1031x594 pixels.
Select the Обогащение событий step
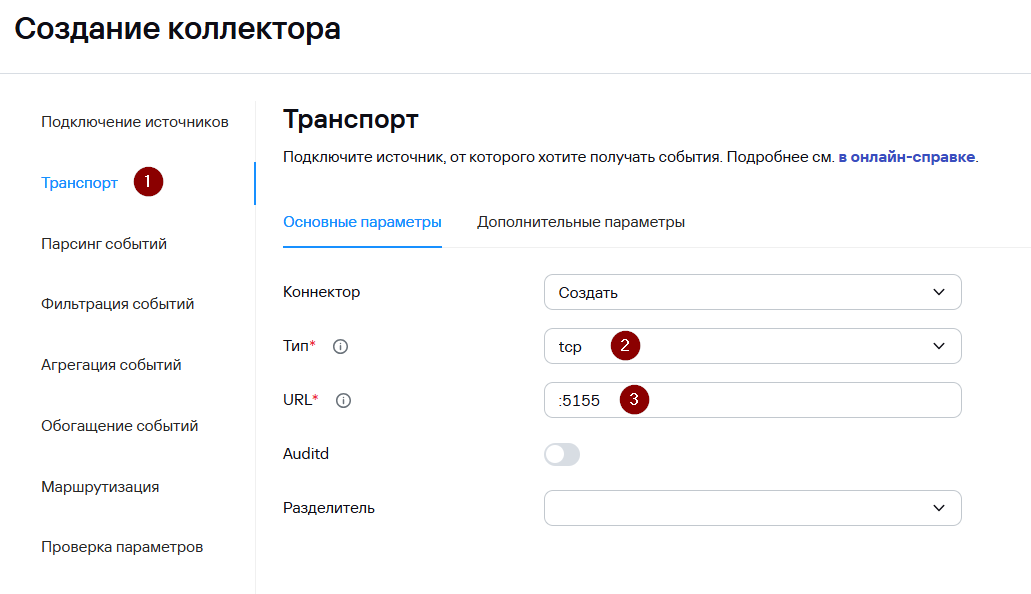tap(119, 426)
